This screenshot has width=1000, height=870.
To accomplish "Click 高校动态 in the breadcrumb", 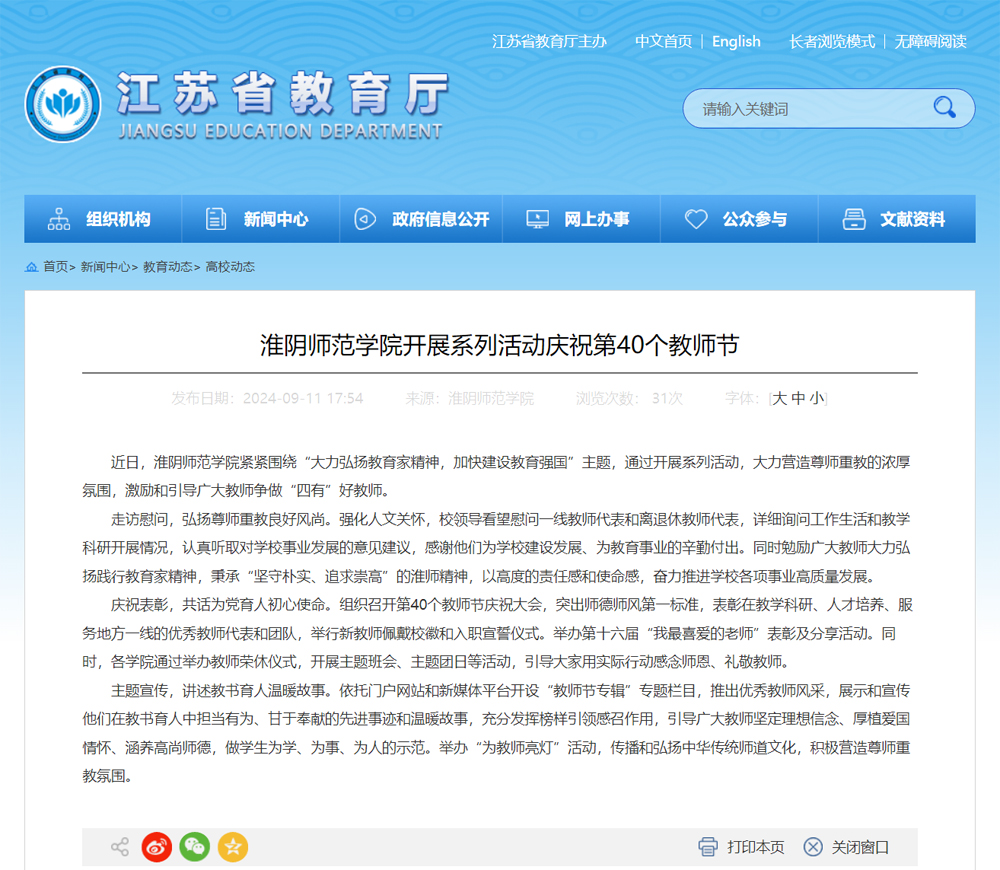I will pyautogui.click(x=230, y=267).
